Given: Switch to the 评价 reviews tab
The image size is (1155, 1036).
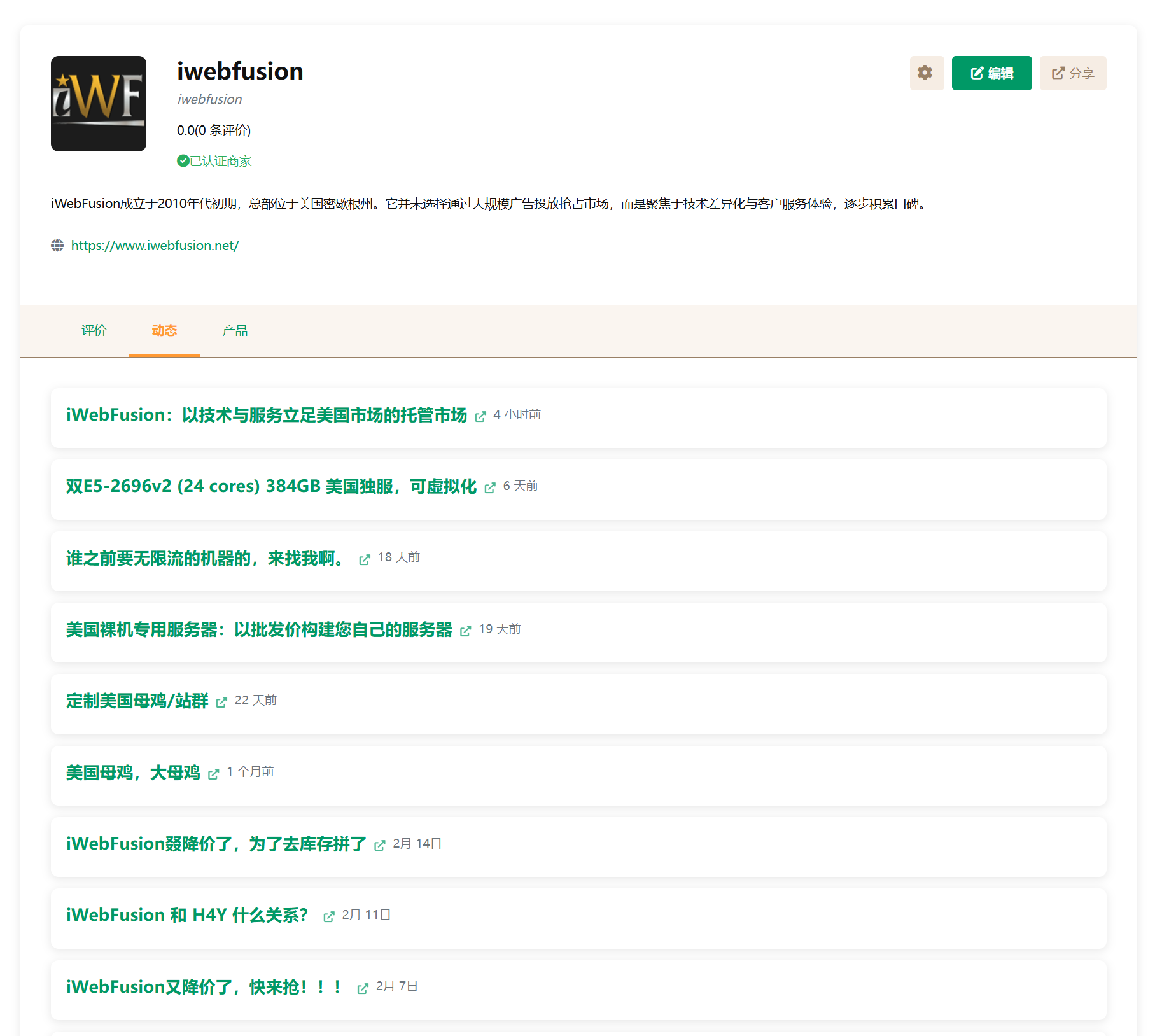Looking at the screenshot, I should 94,330.
